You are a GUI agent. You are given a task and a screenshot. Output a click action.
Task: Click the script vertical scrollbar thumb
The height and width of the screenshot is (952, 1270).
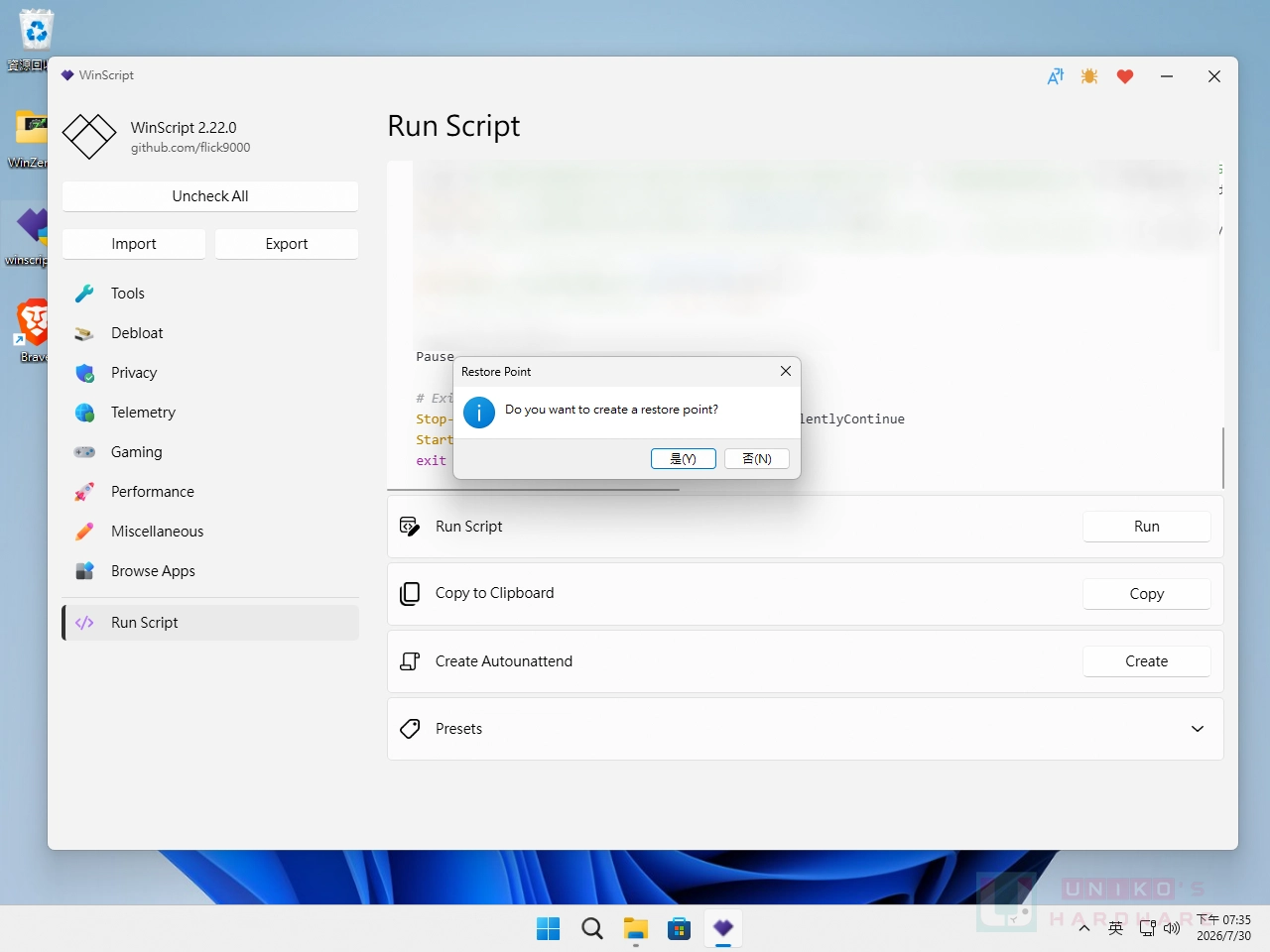1223,457
